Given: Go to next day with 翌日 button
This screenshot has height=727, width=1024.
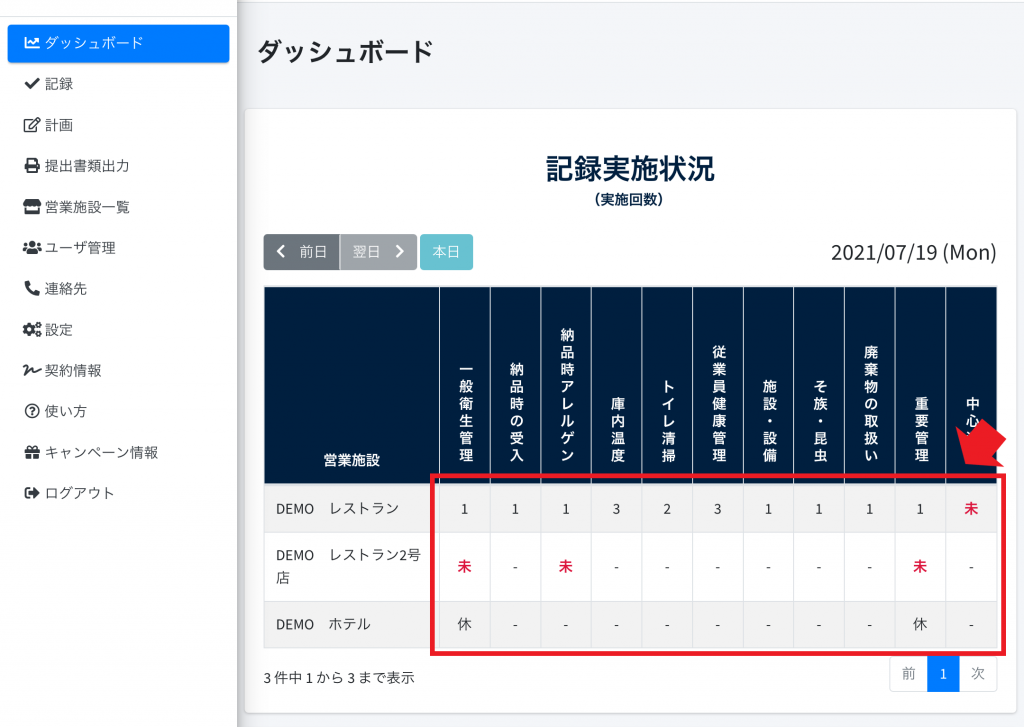Looking at the screenshot, I should pyautogui.click(x=378, y=252).
